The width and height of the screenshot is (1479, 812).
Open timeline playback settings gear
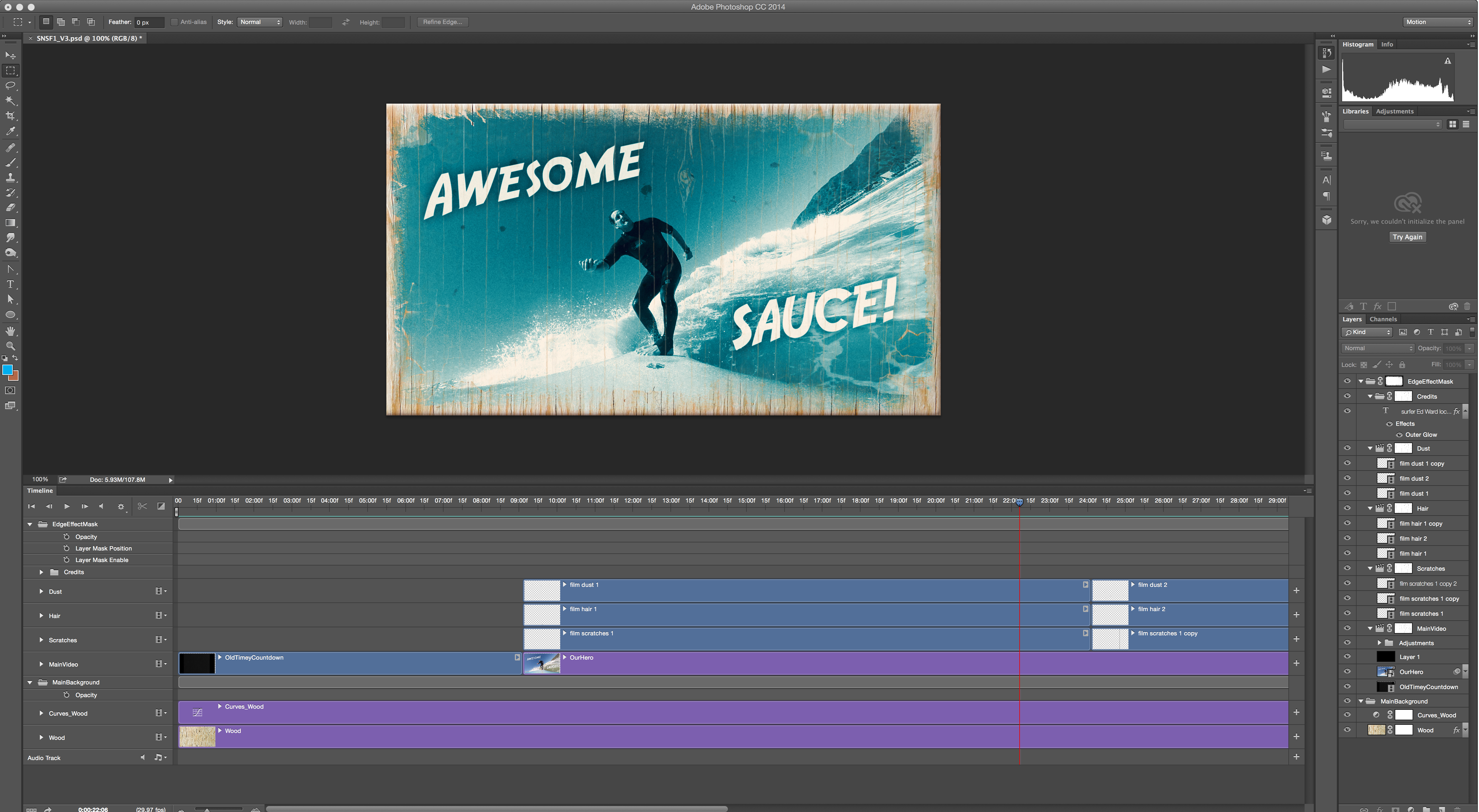click(x=121, y=507)
